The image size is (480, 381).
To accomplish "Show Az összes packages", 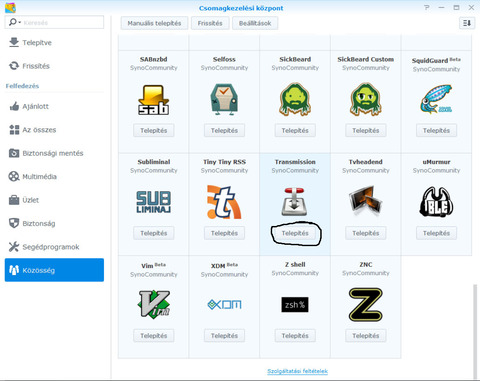I will coord(54,130).
